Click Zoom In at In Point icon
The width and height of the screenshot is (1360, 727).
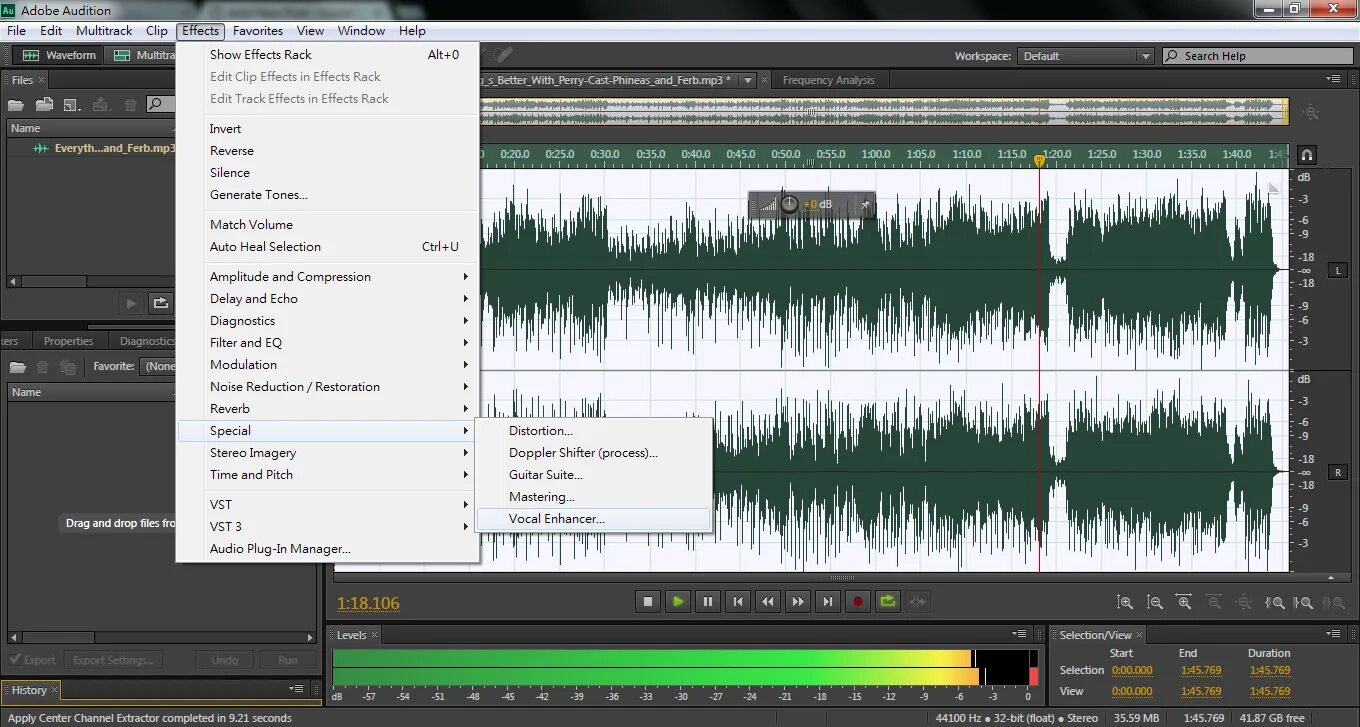[1274, 602]
